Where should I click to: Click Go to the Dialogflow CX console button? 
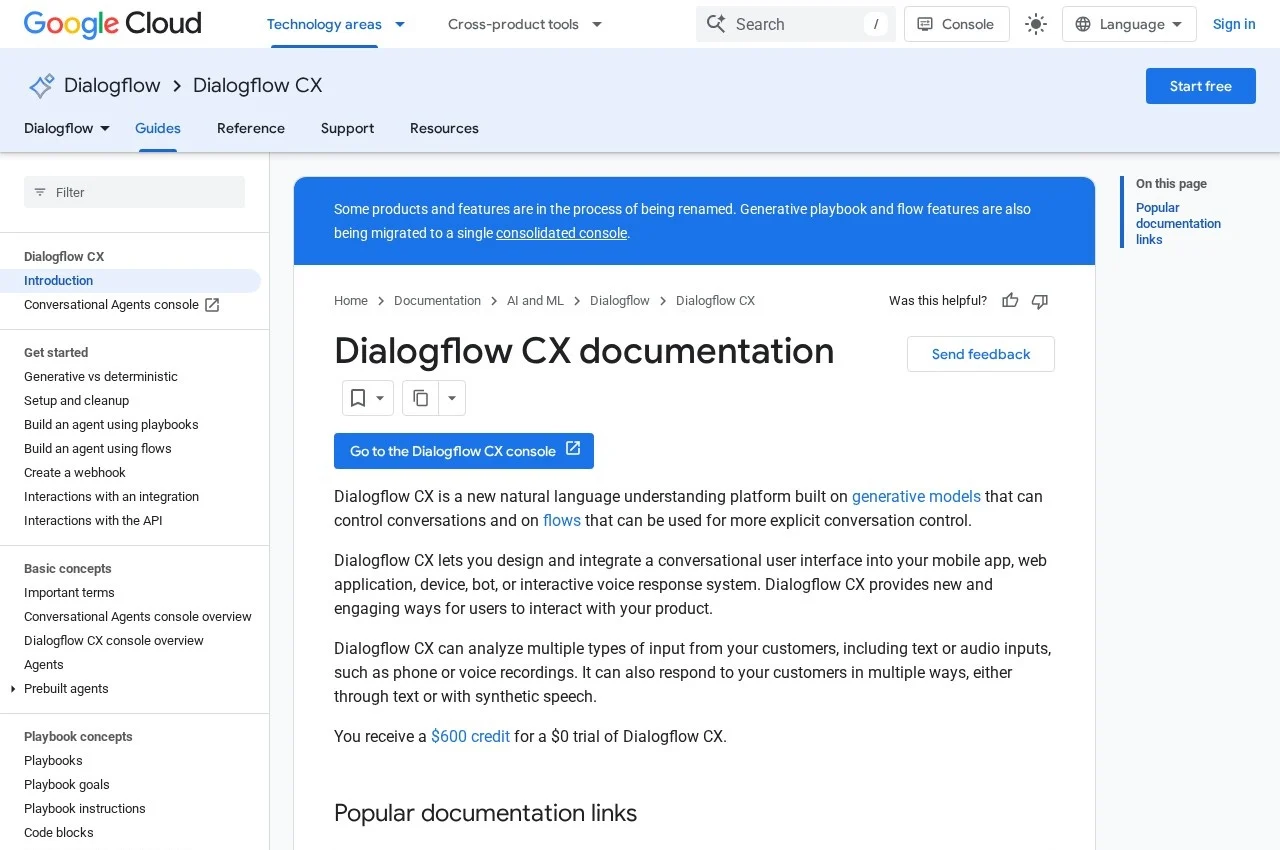(464, 451)
